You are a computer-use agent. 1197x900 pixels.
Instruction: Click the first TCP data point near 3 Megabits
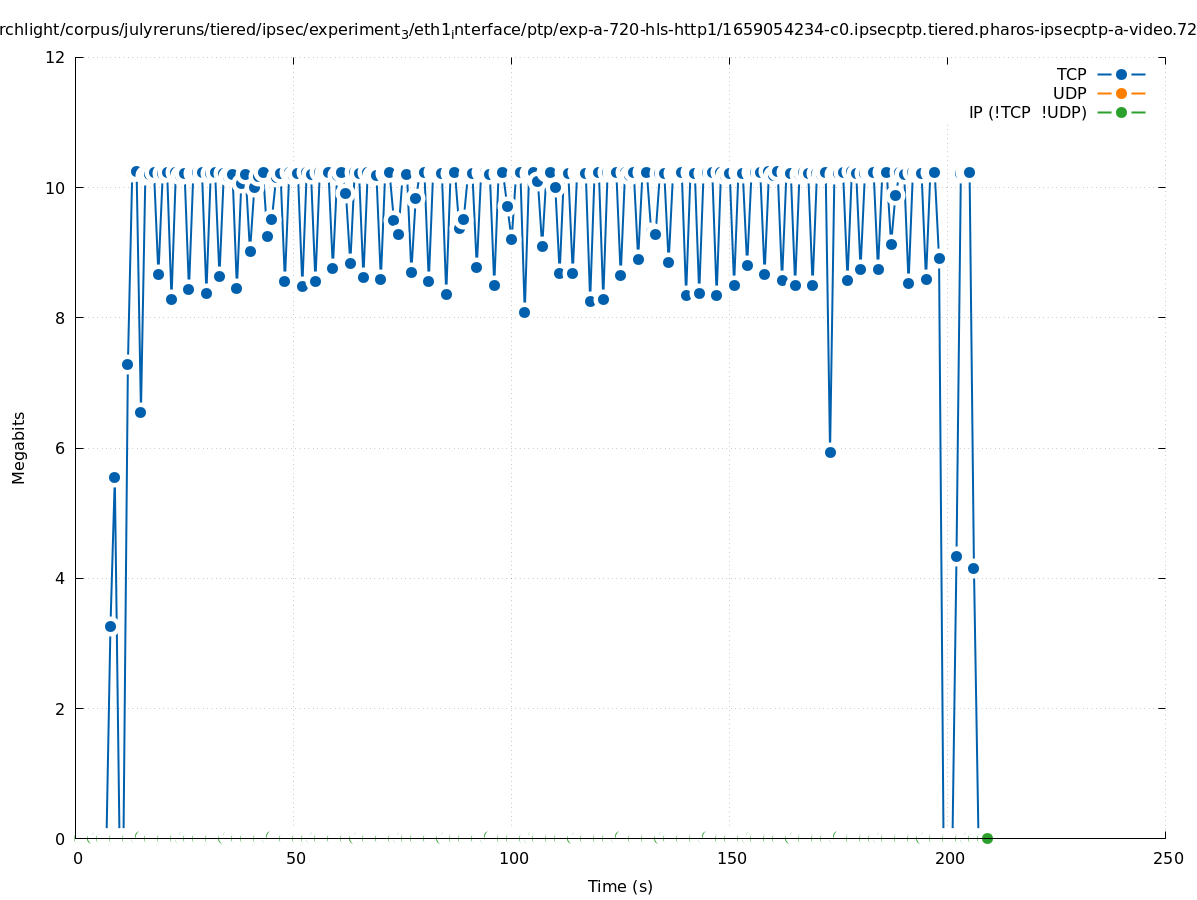click(110, 626)
